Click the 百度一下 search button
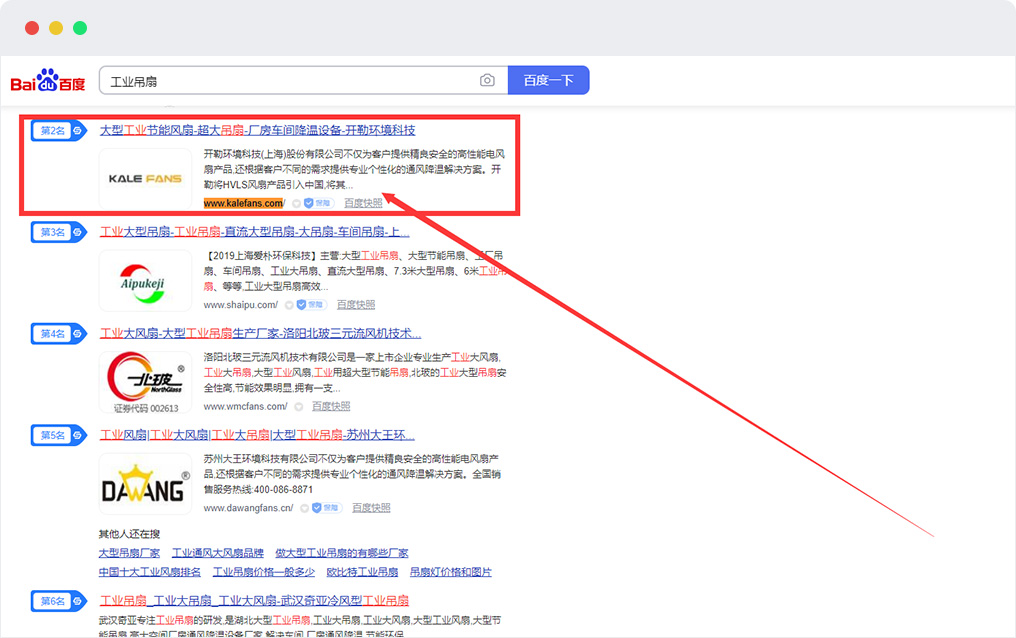This screenshot has height=638, width=1016. click(549, 80)
